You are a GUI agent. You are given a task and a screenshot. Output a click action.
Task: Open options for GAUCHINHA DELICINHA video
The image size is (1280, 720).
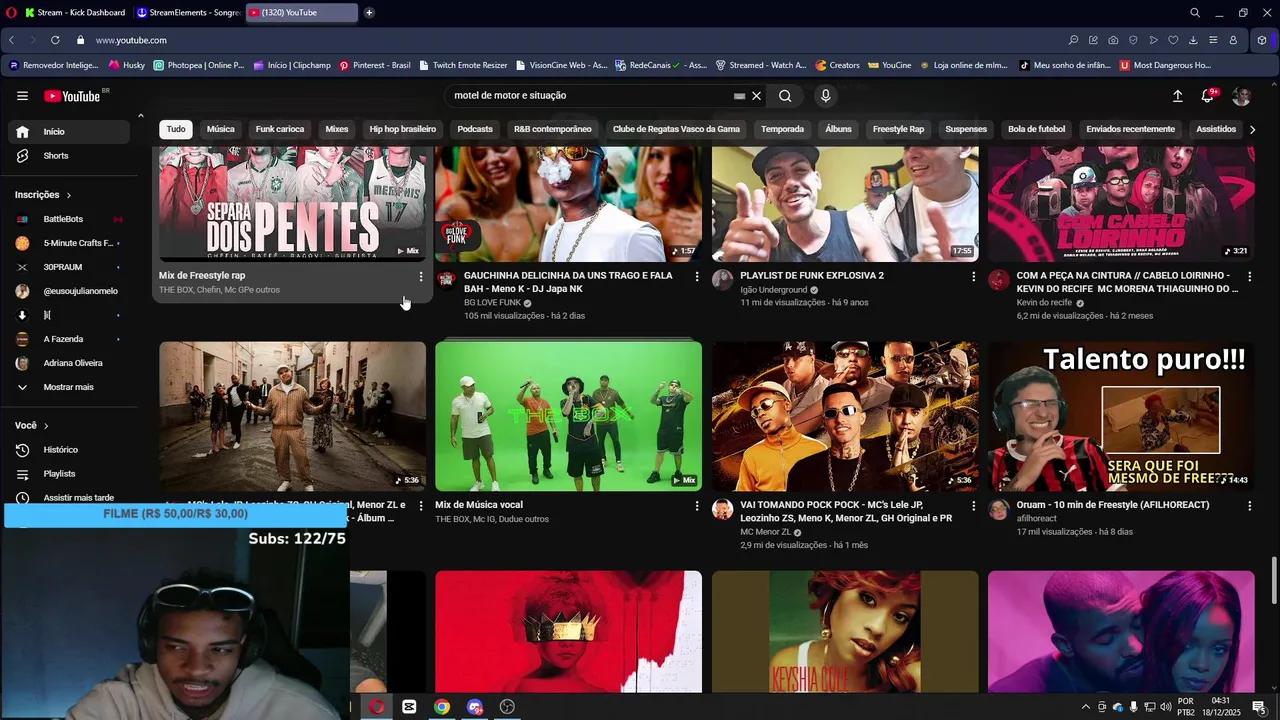(x=697, y=276)
